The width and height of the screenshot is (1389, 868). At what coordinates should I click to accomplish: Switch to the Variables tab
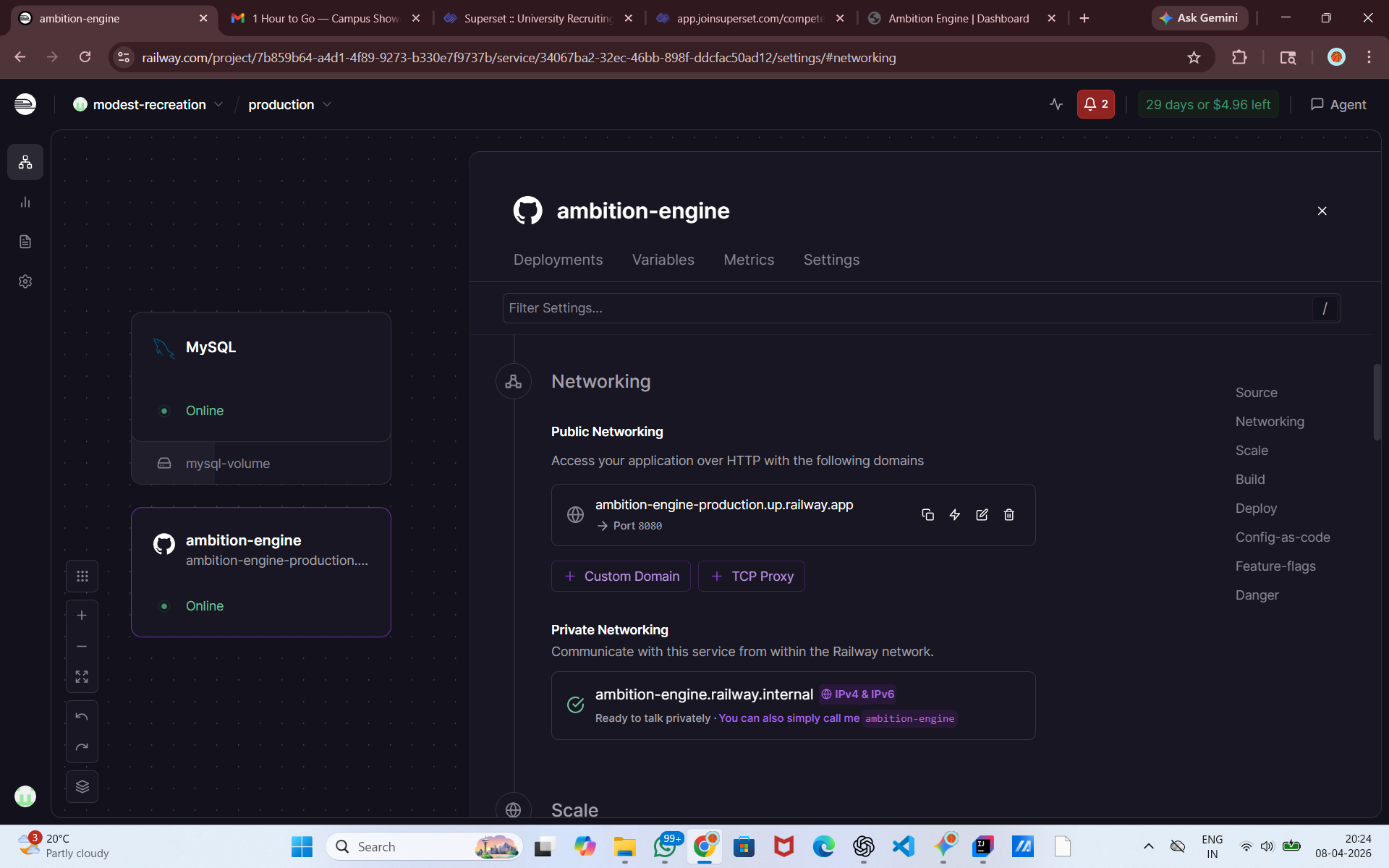[663, 260]
